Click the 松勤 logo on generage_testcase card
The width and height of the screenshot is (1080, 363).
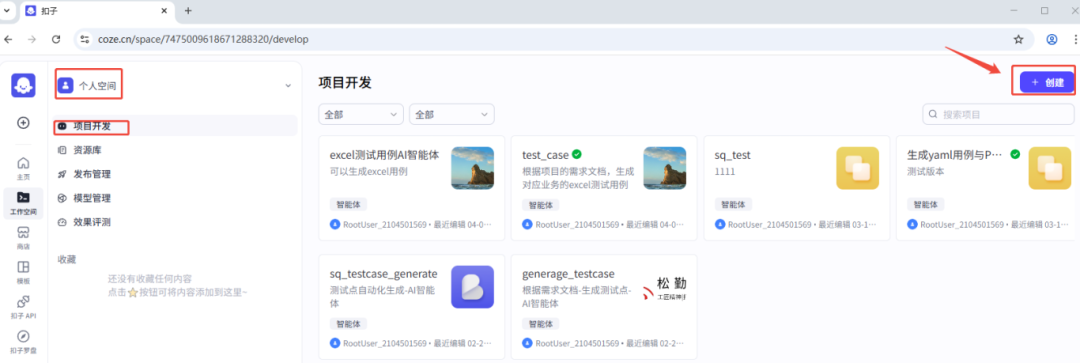click(665, 289)
